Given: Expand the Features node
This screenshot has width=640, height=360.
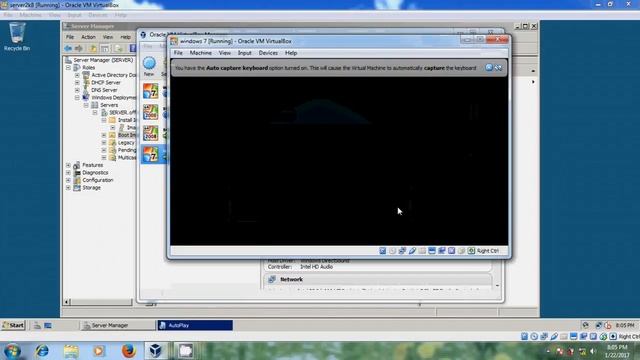Looking at the screenshot, I should (68, 165).
